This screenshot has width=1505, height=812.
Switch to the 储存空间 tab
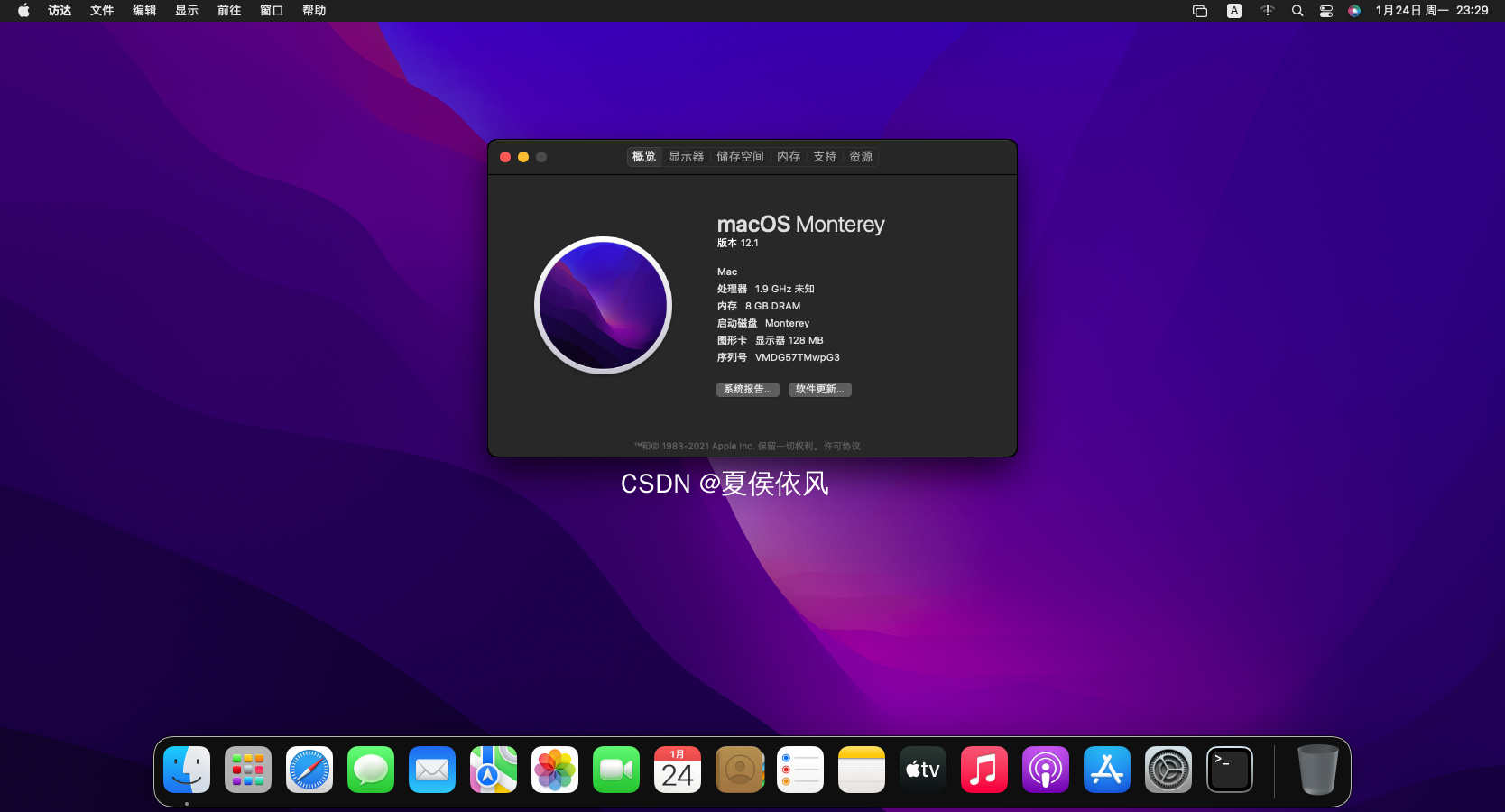(741, 157)
